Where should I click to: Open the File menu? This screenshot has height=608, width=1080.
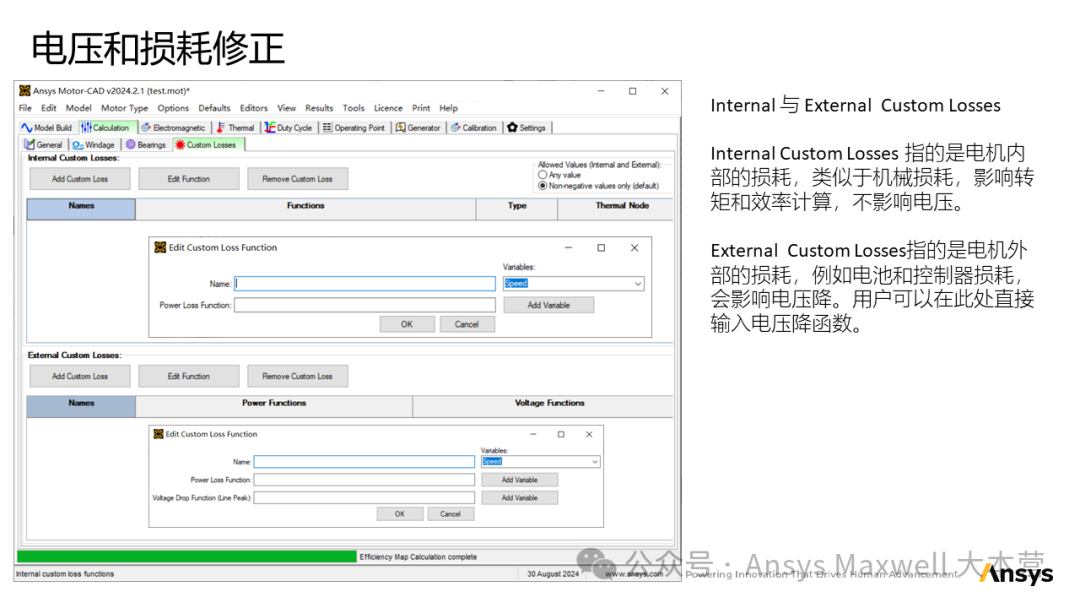(25, 108)
